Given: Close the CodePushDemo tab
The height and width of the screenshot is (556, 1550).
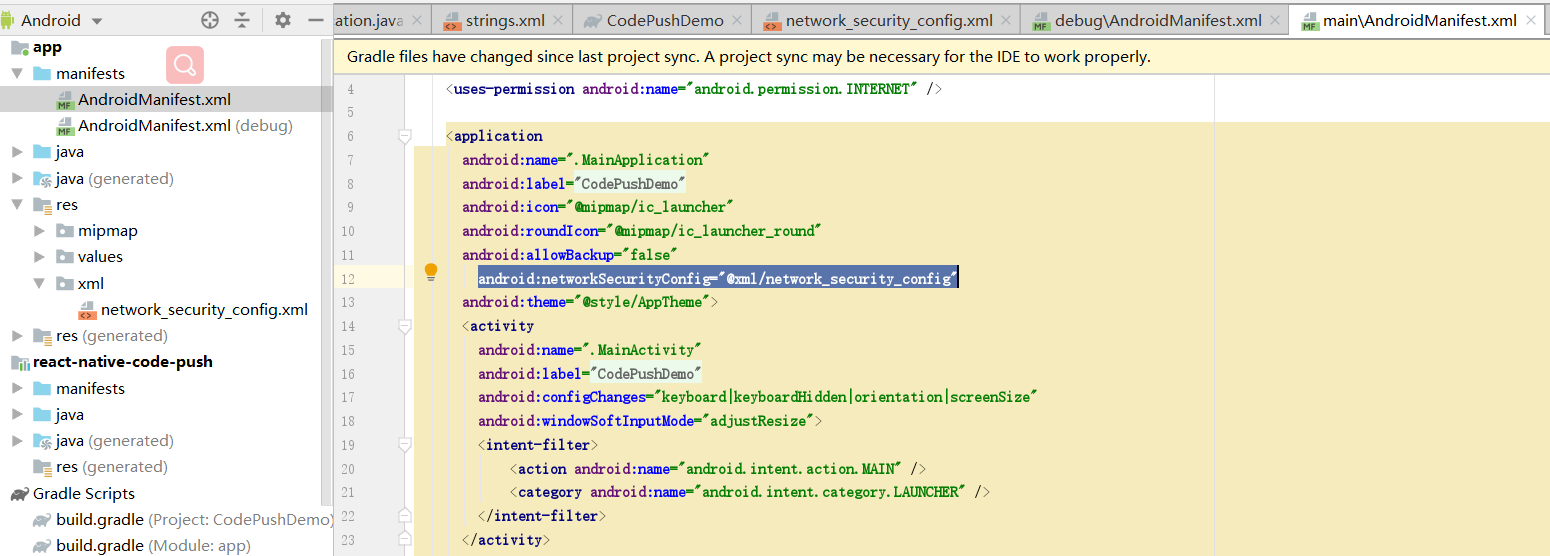Looking at the screenshot, I should coord(738,20).
